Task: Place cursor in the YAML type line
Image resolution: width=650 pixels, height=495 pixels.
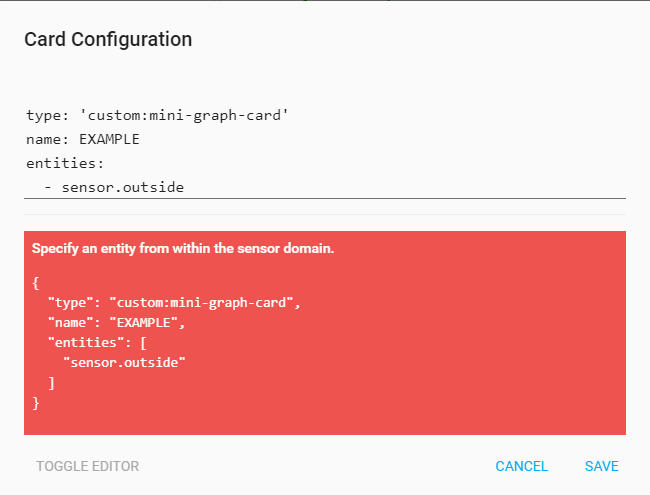Action: (157, 116)
